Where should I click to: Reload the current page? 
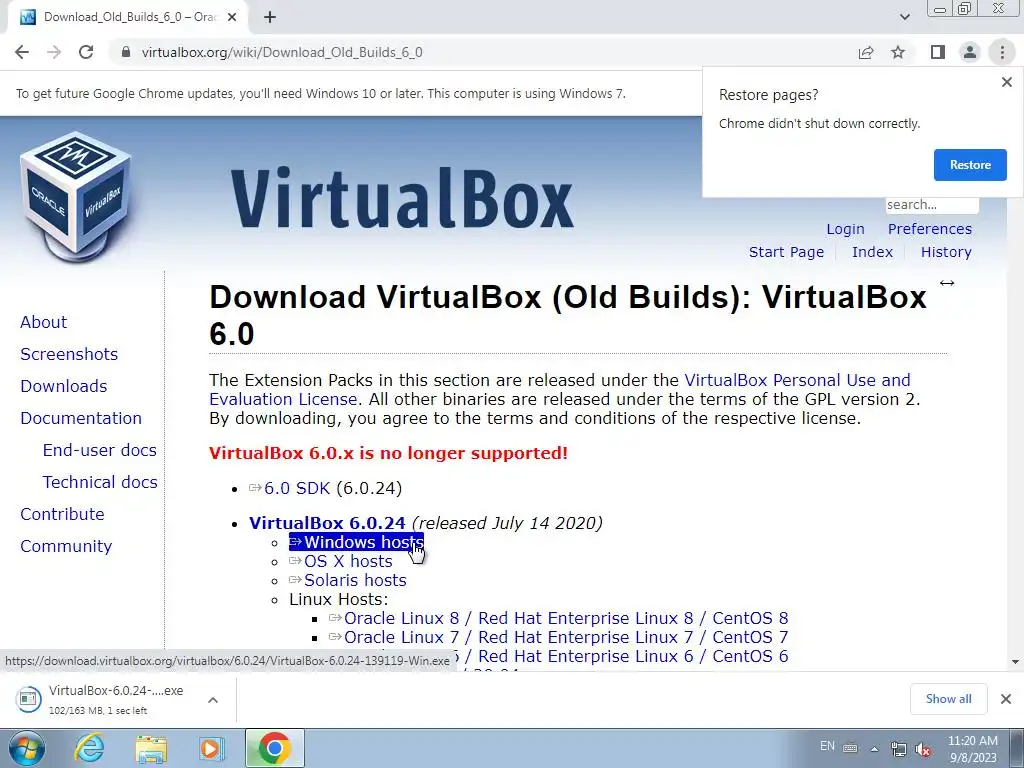pos(86,52)
